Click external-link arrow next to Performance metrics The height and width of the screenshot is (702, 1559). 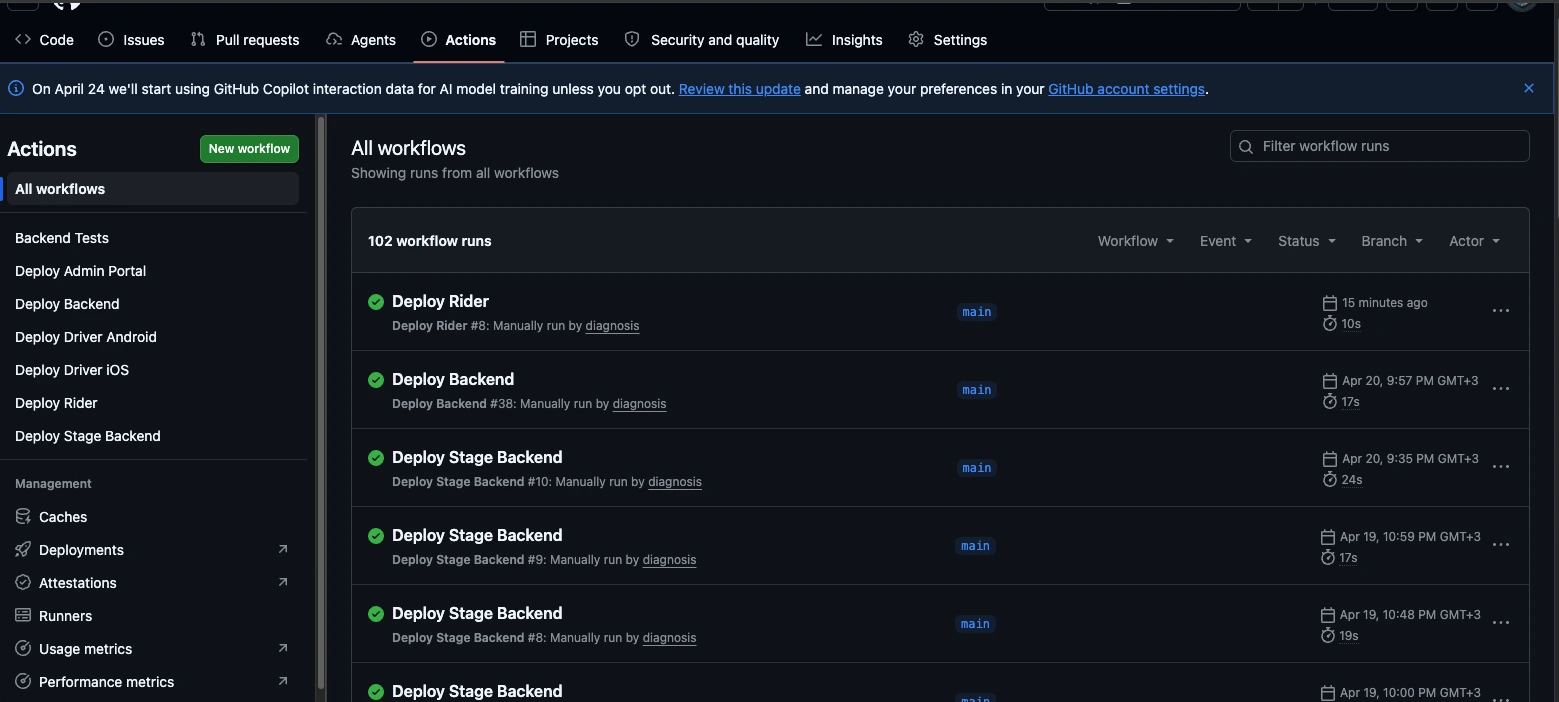(282, 681)
